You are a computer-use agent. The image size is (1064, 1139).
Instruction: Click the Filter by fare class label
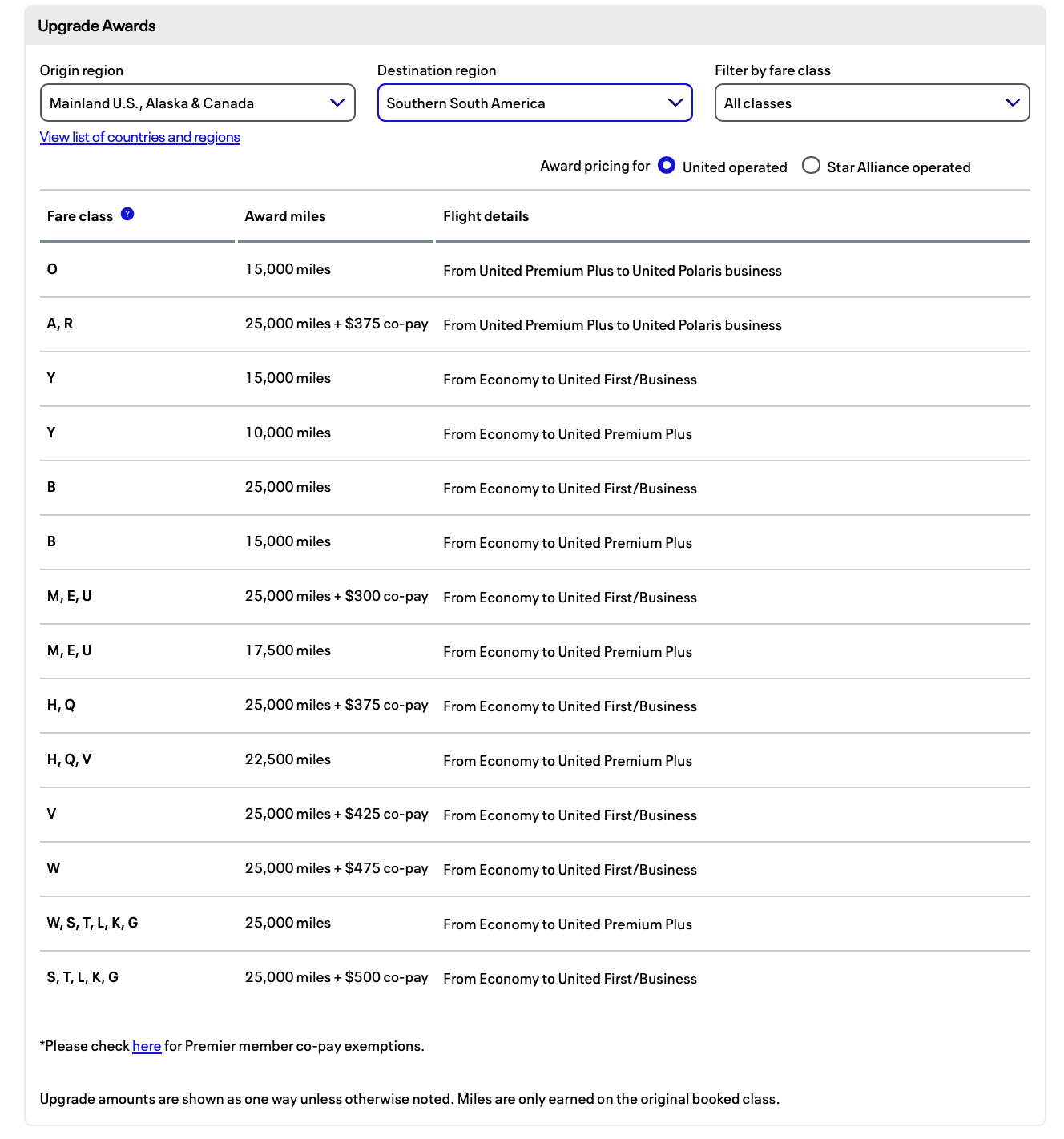pyautogui.click(x=772, y=70)
